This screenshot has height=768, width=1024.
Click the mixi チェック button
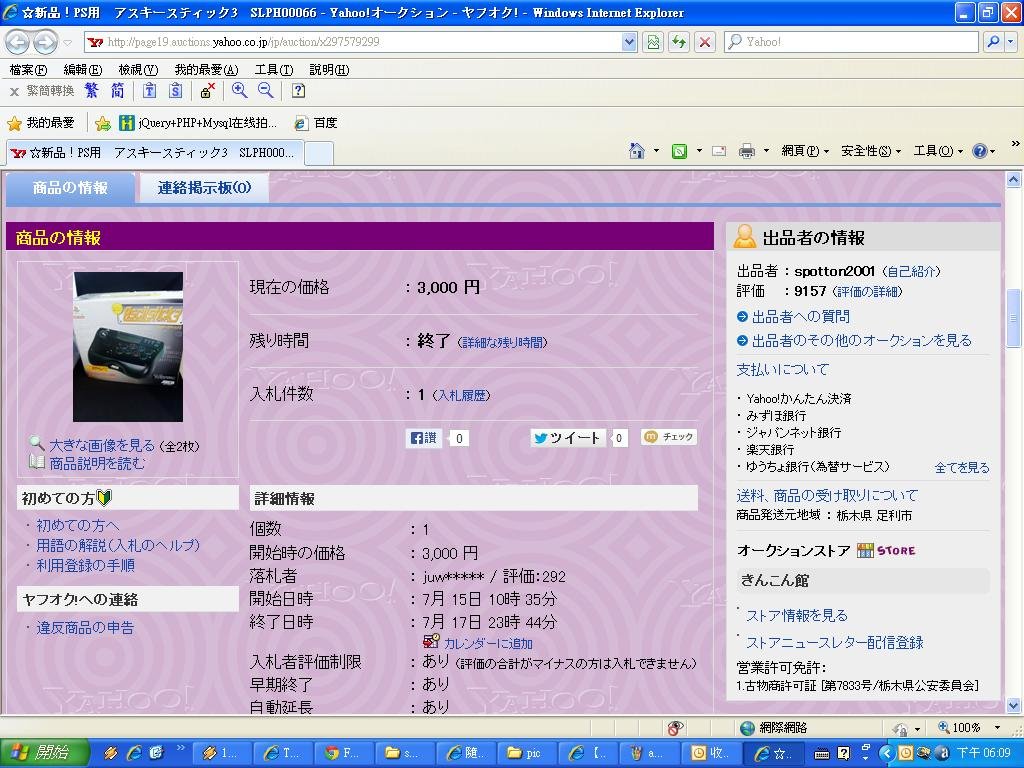[x=669, y=437]
